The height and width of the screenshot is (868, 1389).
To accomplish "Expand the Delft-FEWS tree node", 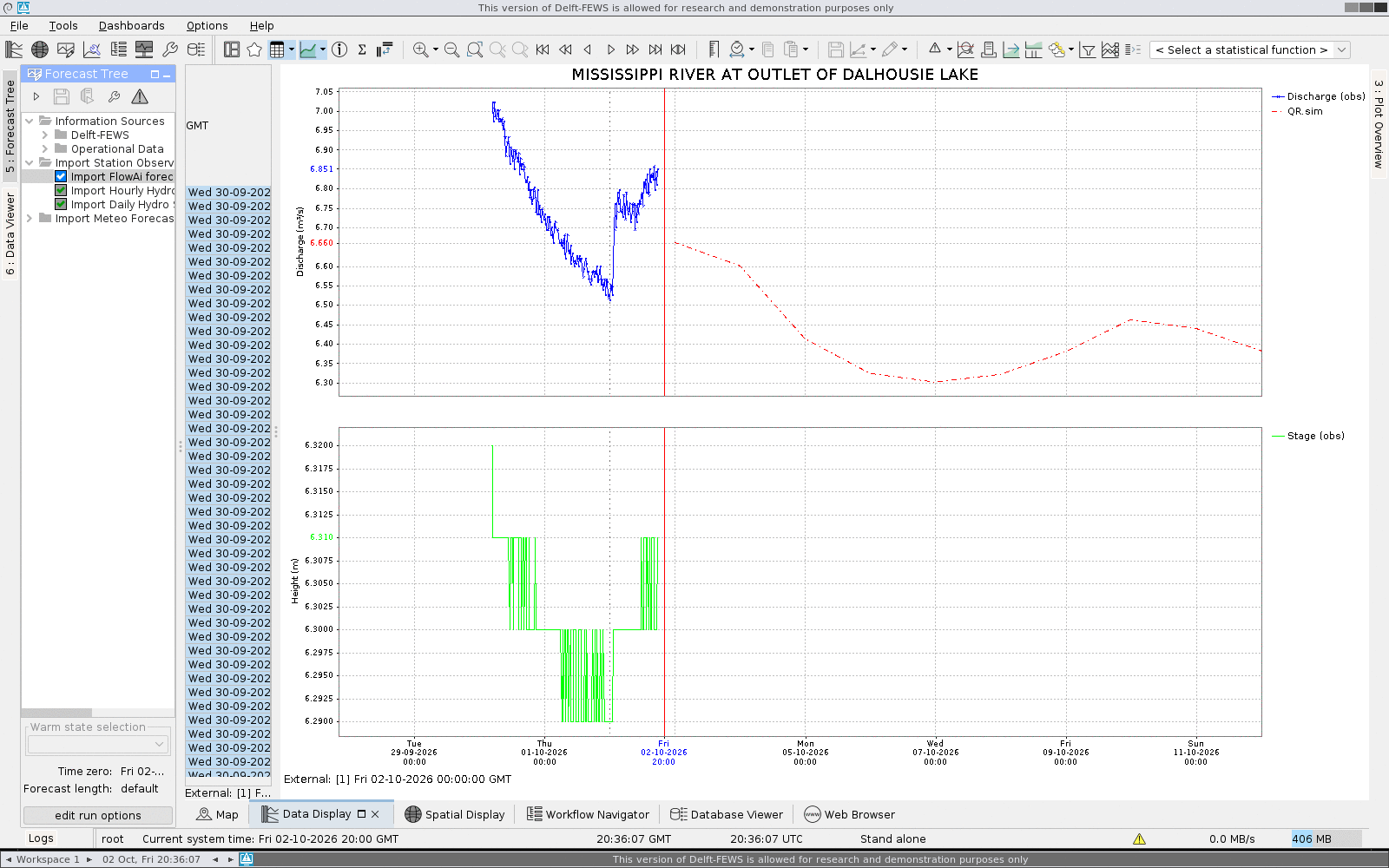I will (45, 135).
